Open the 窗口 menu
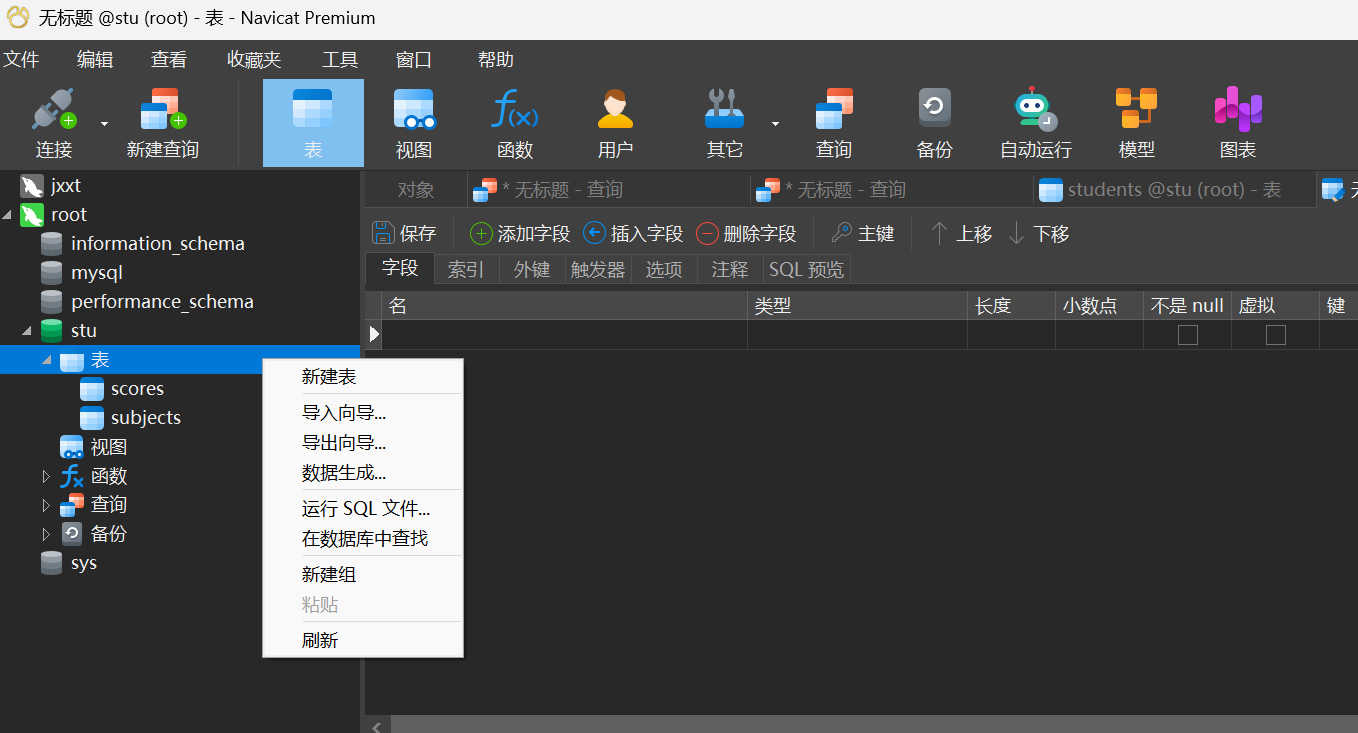The height and width of the screenshot is (733, 1358). [x=414, y=60]
